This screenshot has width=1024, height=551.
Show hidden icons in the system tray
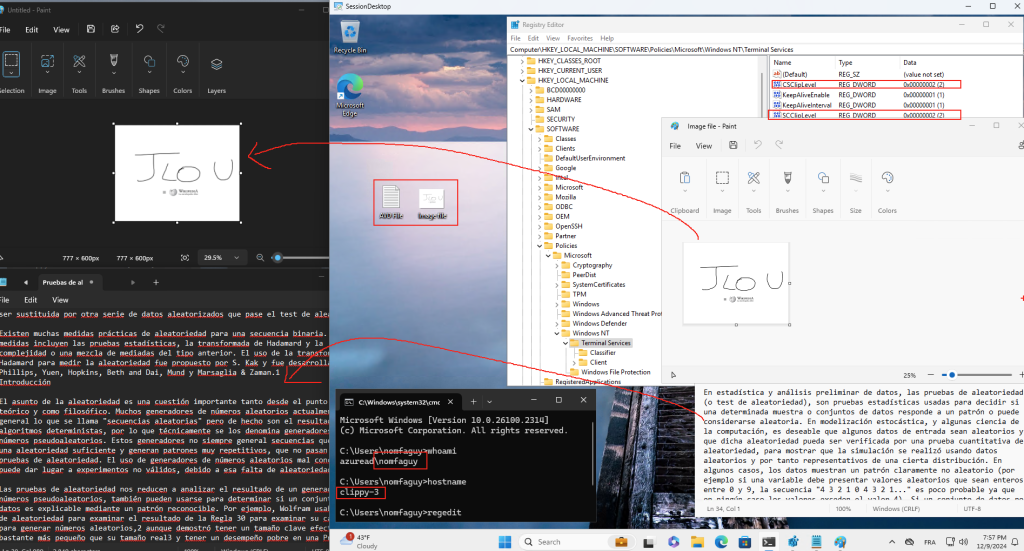pyautogui.click(x=891, y=542)
